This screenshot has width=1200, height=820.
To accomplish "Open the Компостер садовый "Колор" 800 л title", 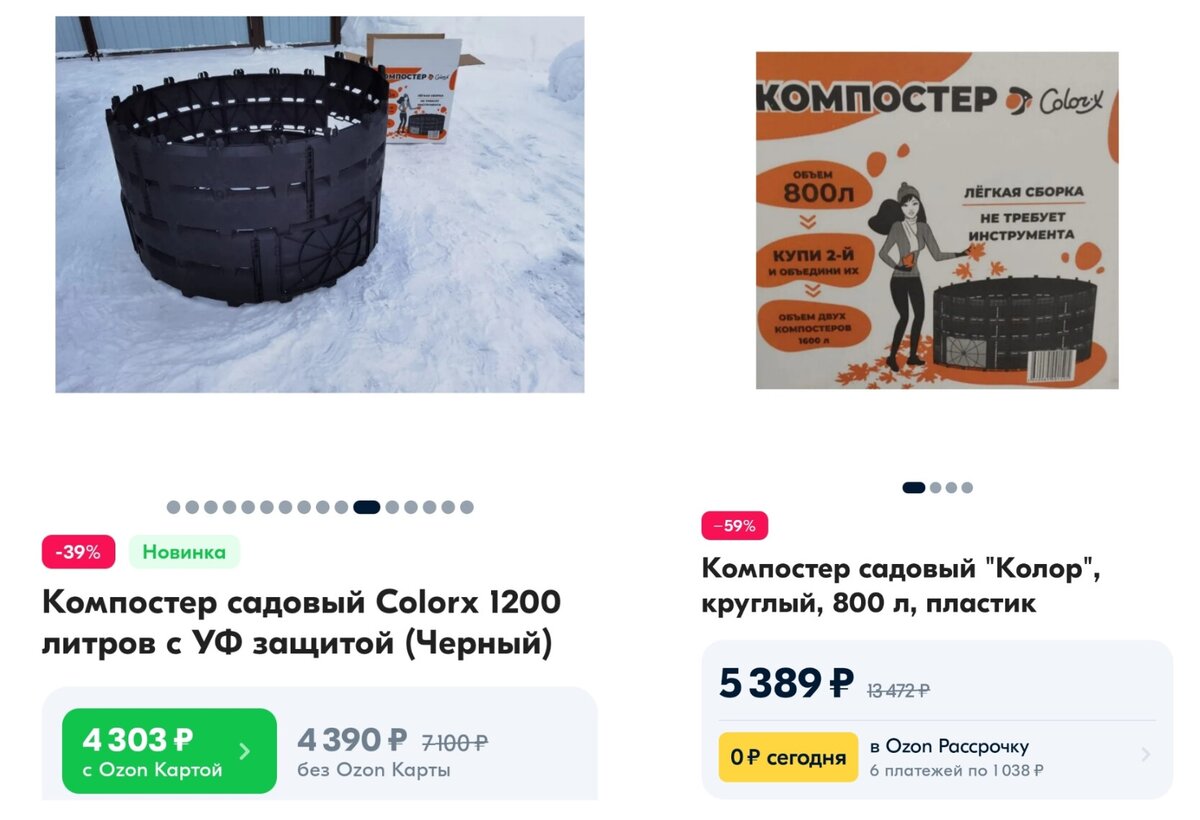I will click(x=901, y=584).
